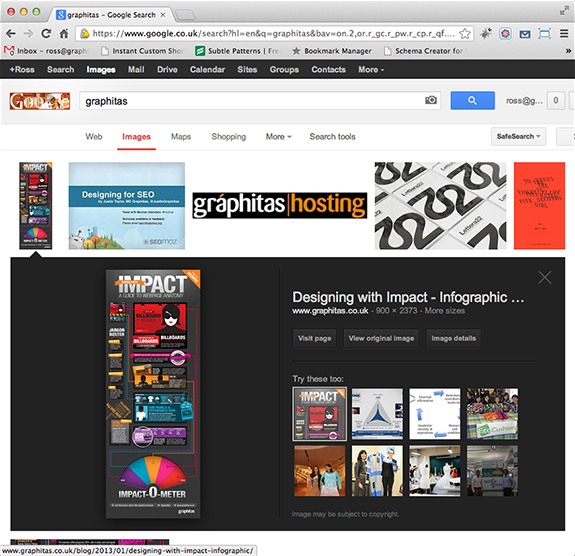Click the Image details button
Image resolution: width=575 pixels, height=556 pixels.
(x=454, y=338)
